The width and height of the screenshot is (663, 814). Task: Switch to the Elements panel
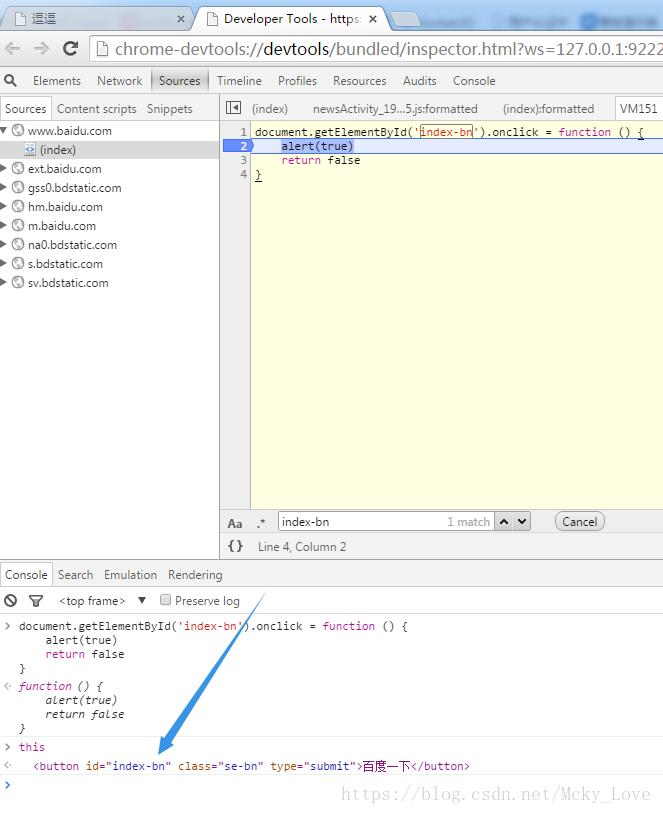57,81
